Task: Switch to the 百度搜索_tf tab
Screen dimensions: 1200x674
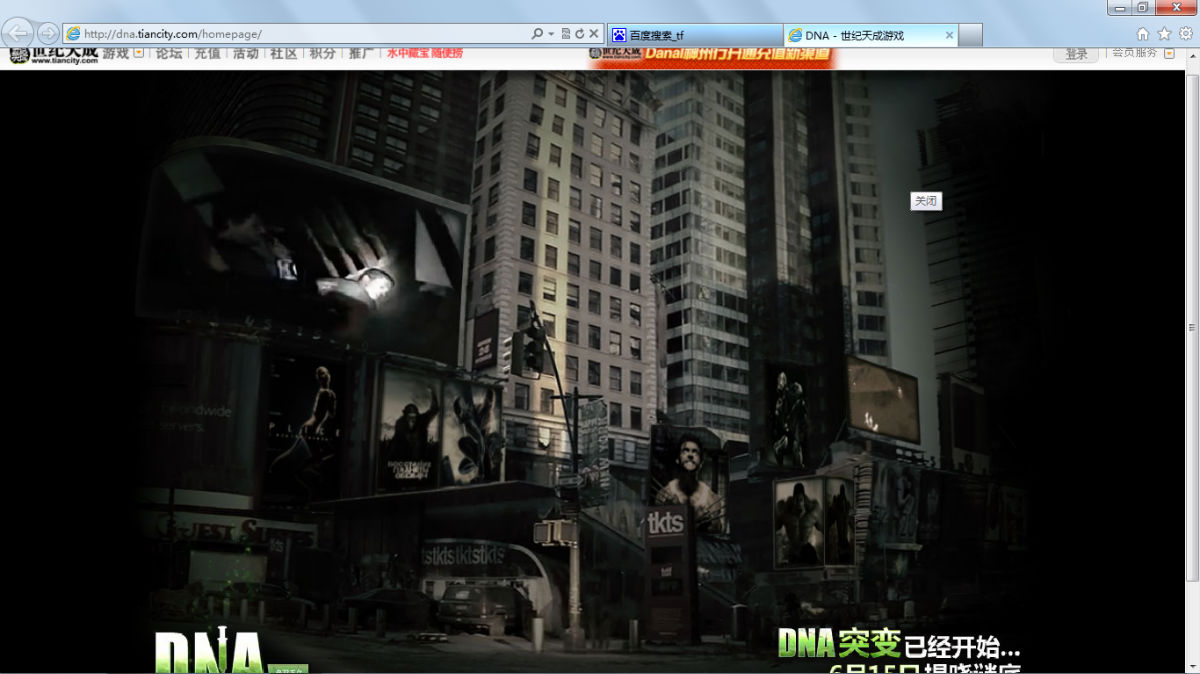Action: (695, 35)
